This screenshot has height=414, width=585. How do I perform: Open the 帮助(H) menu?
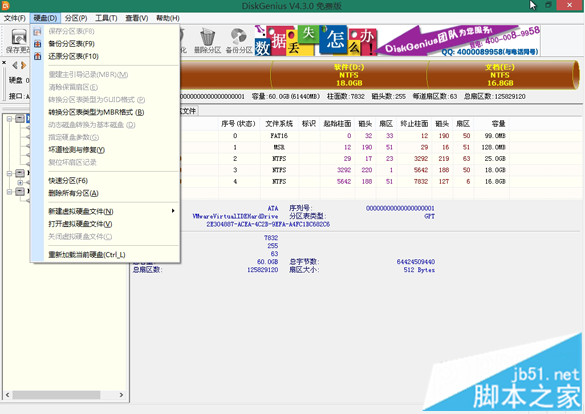[x=168, y=18]
